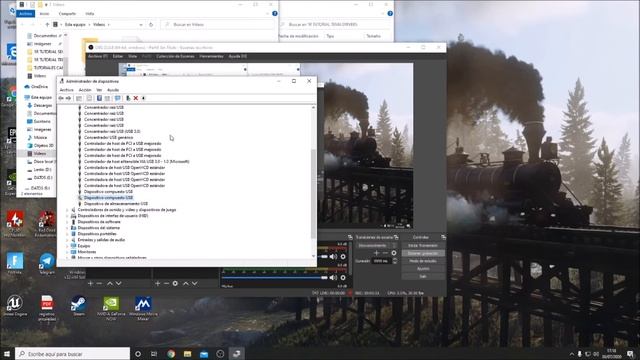Image resolution: width=640 pixels, height=360 pixels.
Task: Open Windows Movie Maker desktop shortcut
Action: pos(143,308)
